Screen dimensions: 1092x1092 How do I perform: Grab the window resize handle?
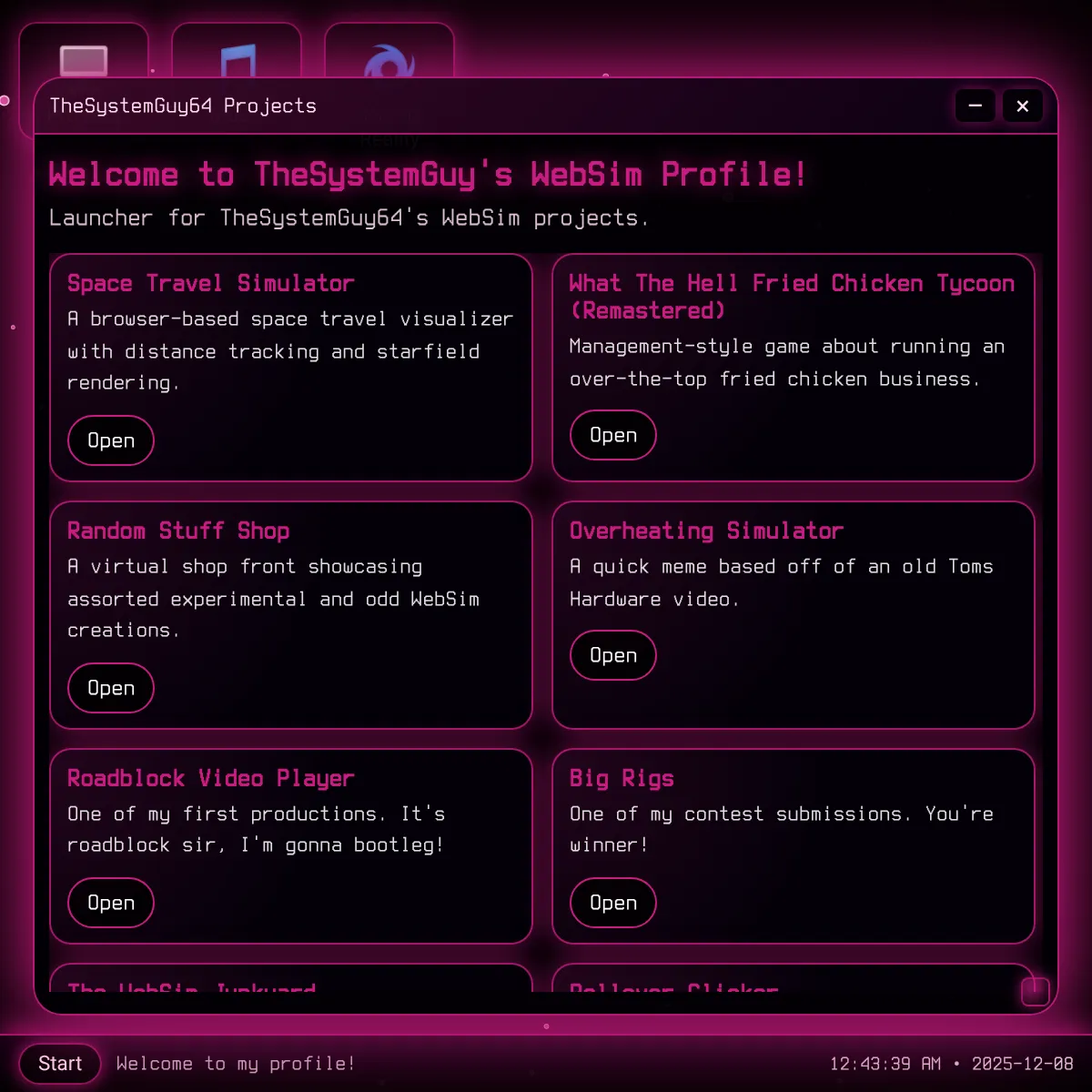pyautogui.click(x=1035, y=991)
